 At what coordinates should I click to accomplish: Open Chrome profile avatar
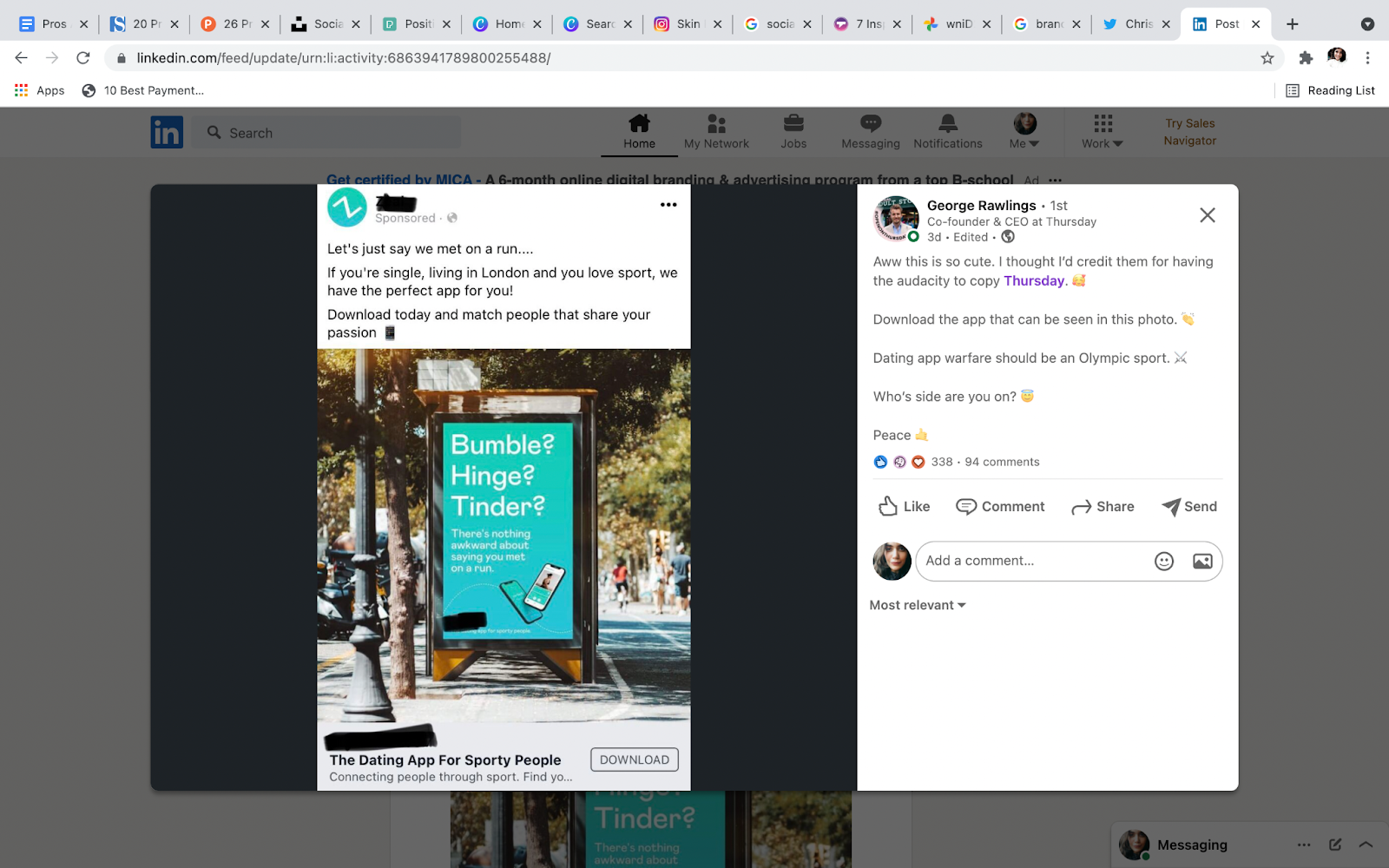[x=1337, y=57]
